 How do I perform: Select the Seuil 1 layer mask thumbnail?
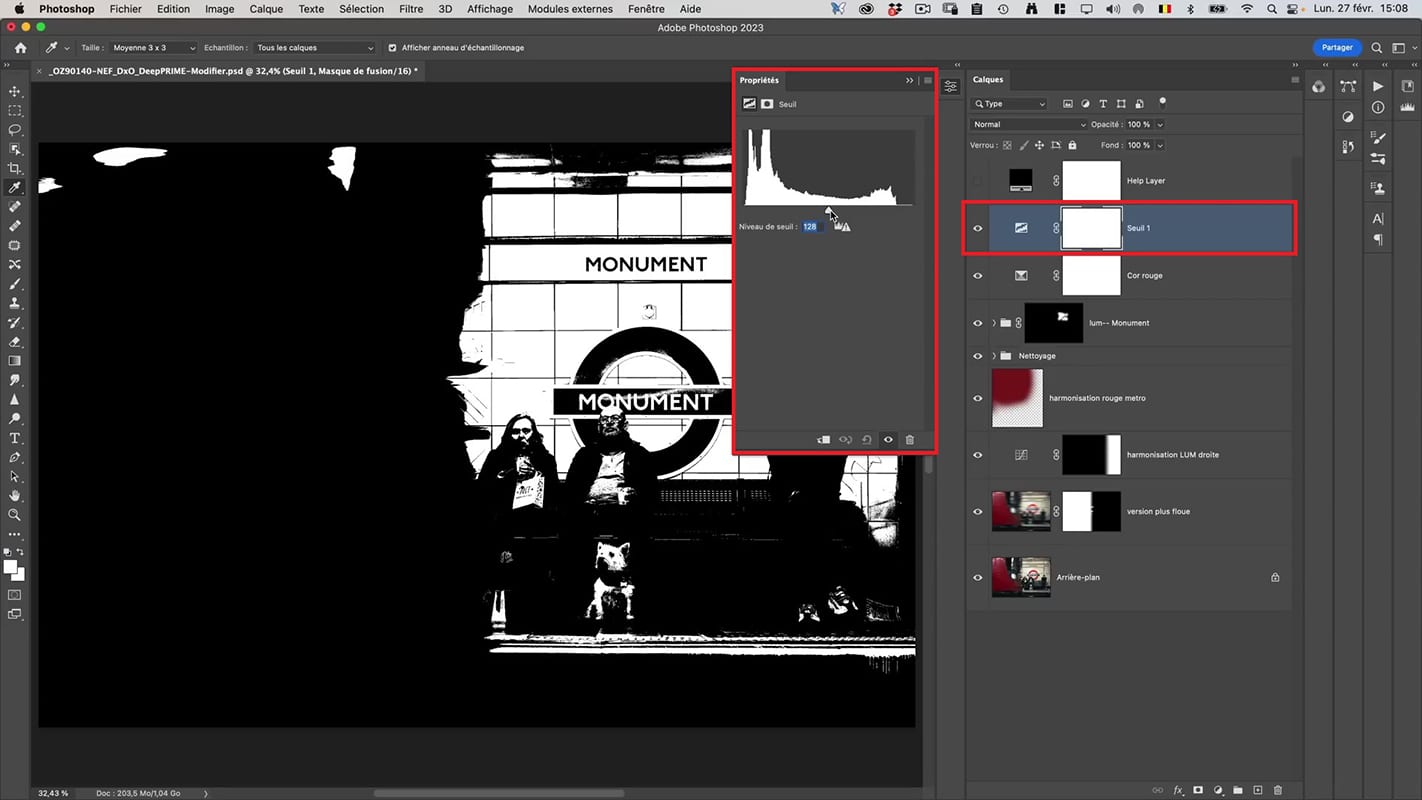click(x=1091, y=228)
